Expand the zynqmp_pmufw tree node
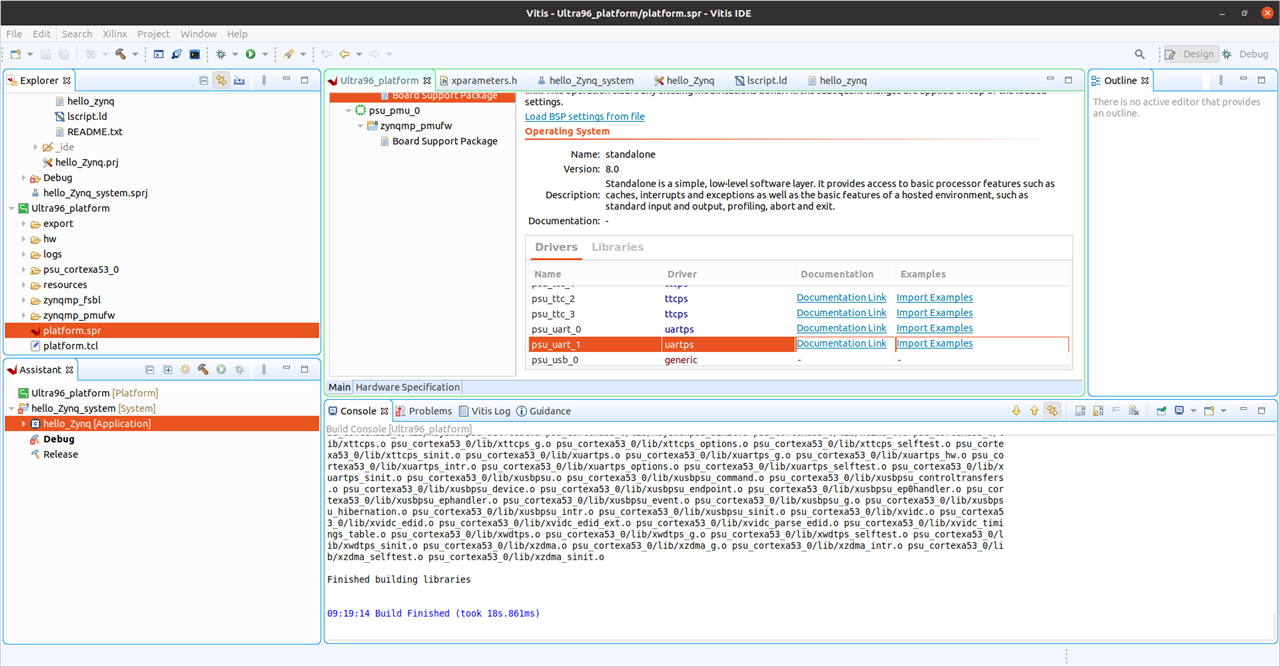This screenshot has height=667, width=1280. [360, 126]
